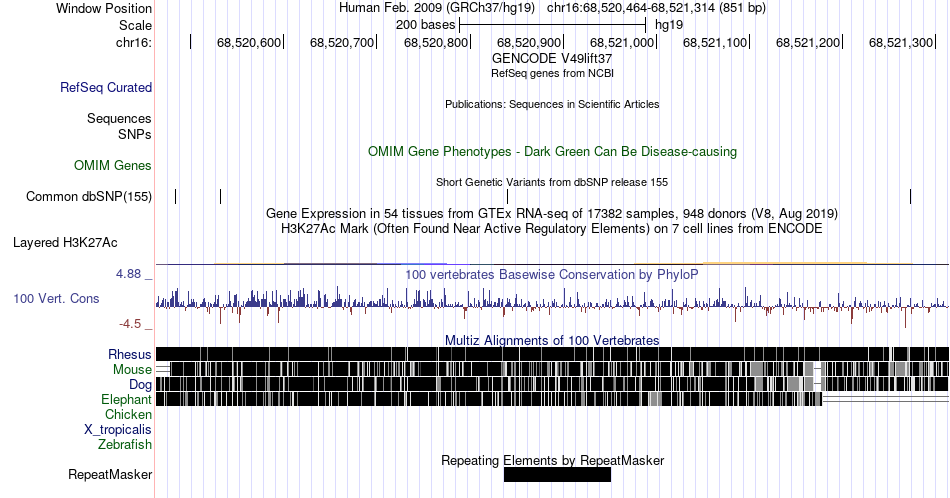Click the SNPs track label

[x=135, y=134]
